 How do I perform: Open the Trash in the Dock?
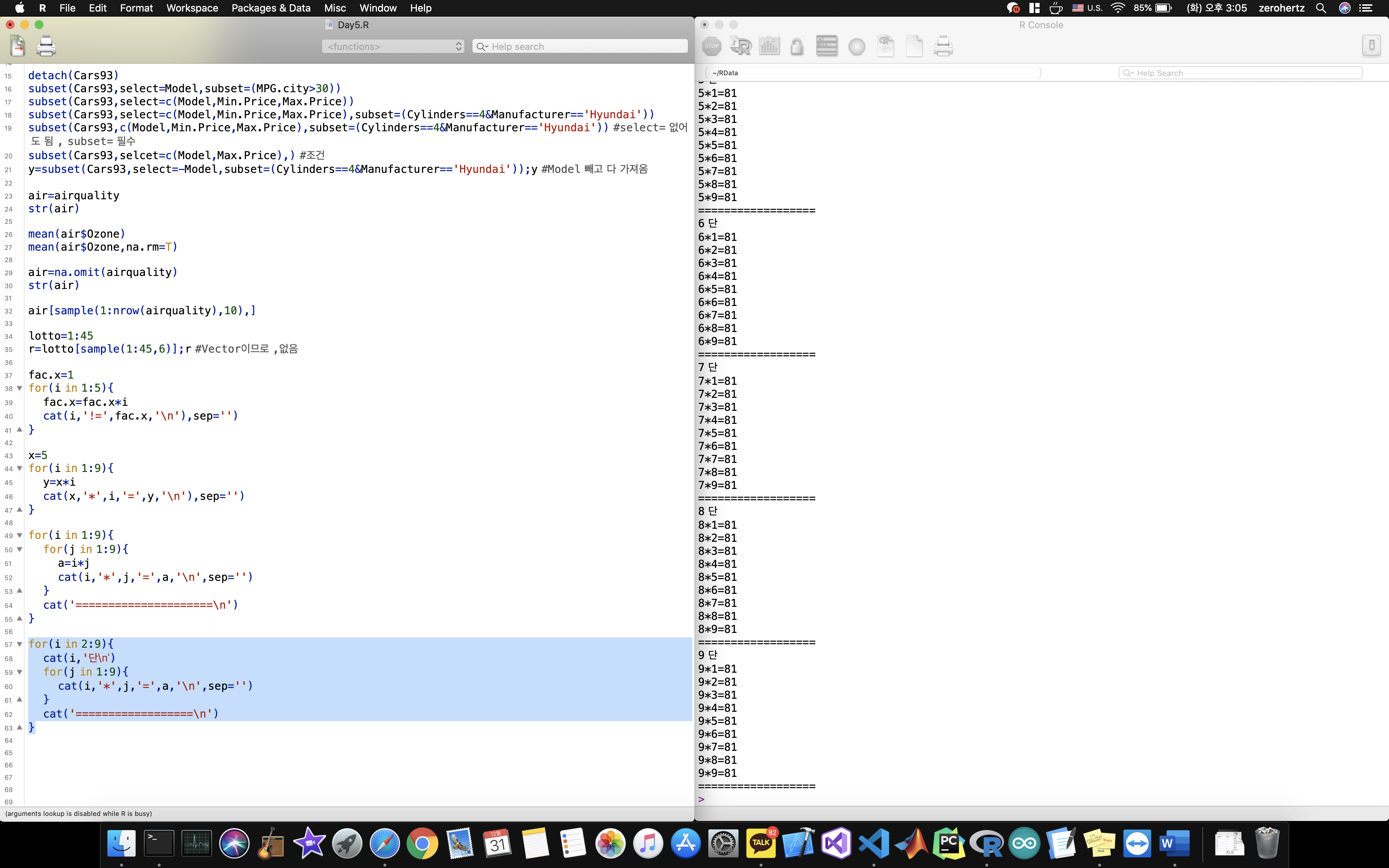point(1267,843)
